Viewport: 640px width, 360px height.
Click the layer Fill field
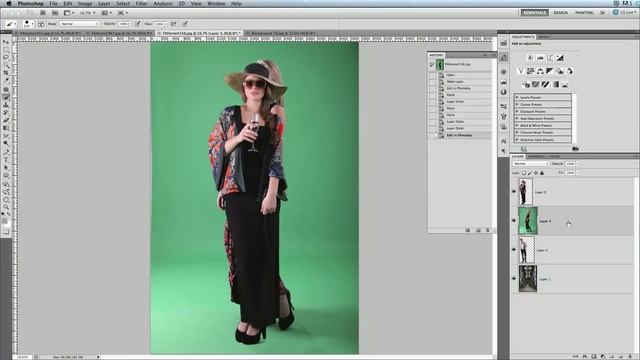570,173
